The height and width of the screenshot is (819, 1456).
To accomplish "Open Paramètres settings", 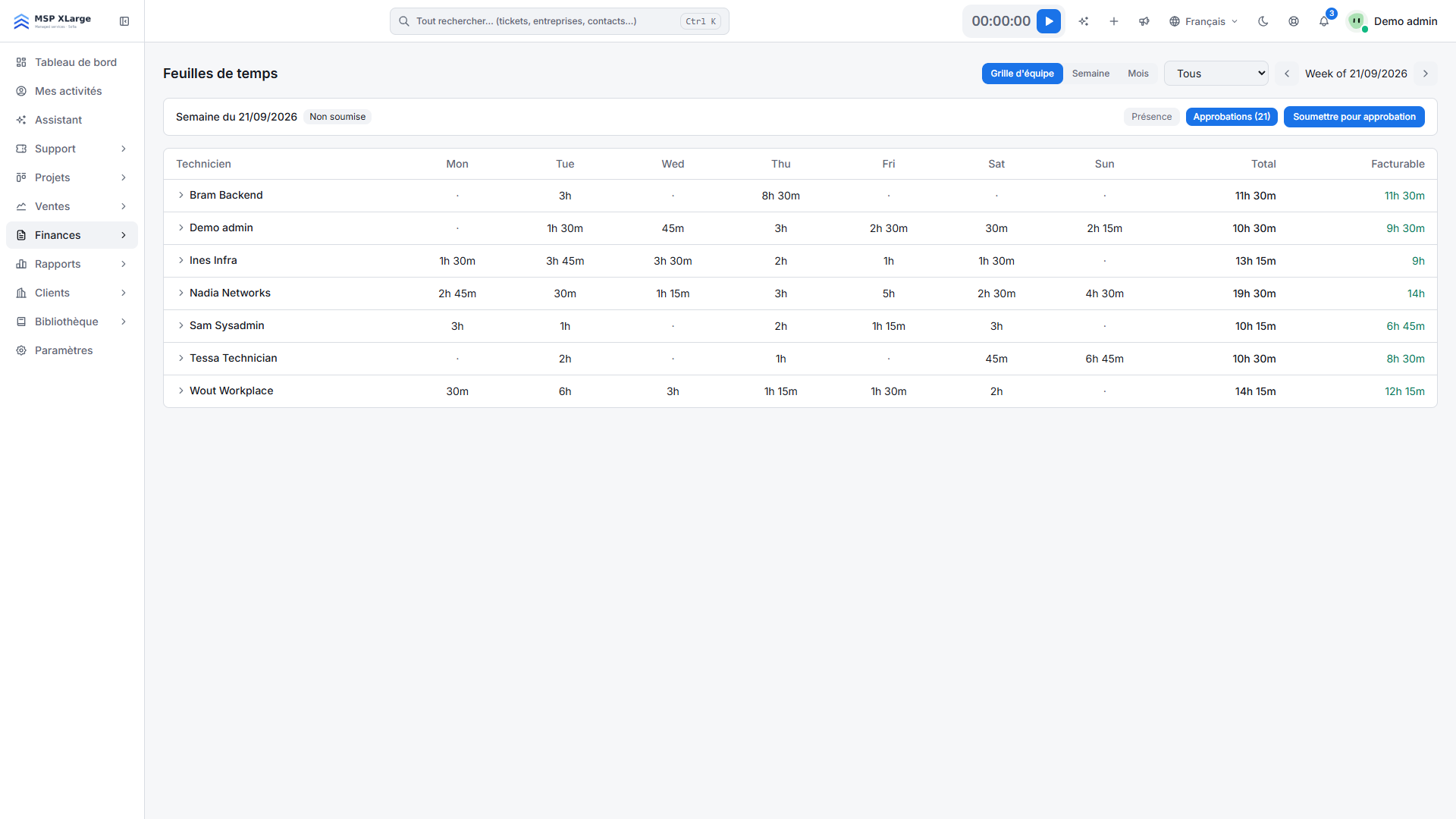I will 72,350.
